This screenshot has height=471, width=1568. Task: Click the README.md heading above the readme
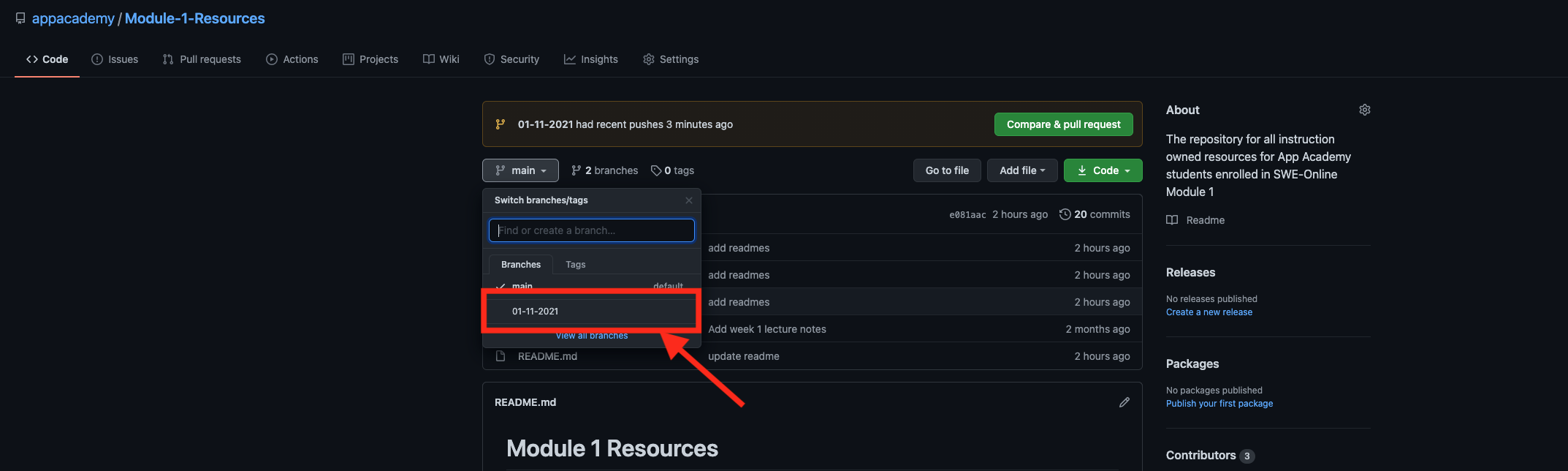click(x=525, y=402)
